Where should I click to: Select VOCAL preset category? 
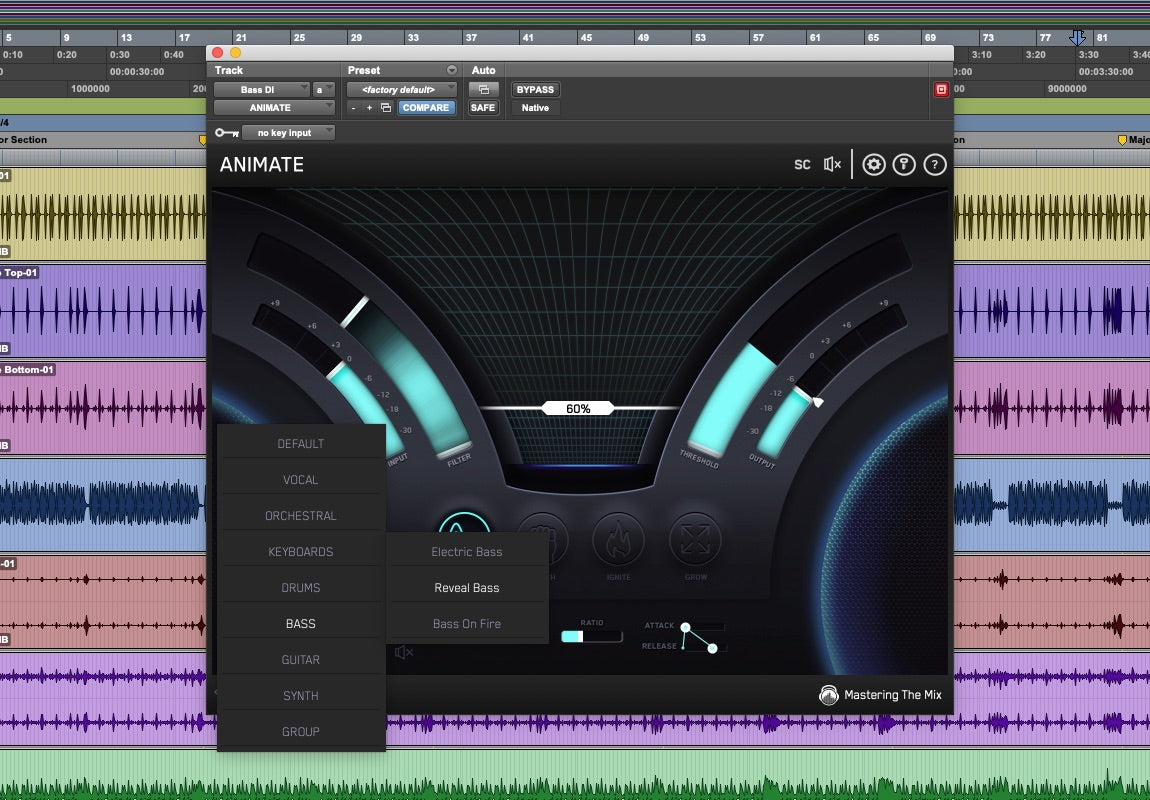click(301, 480)
